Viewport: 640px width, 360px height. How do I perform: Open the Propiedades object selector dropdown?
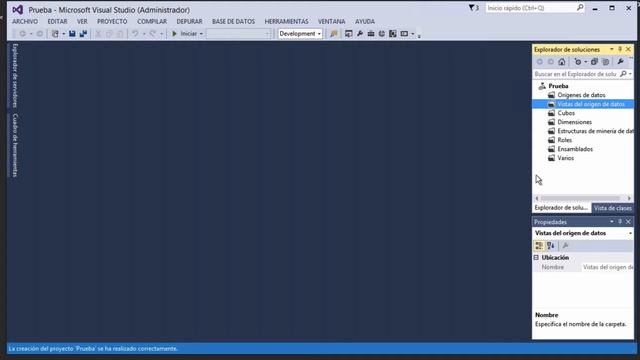[630, 233]
